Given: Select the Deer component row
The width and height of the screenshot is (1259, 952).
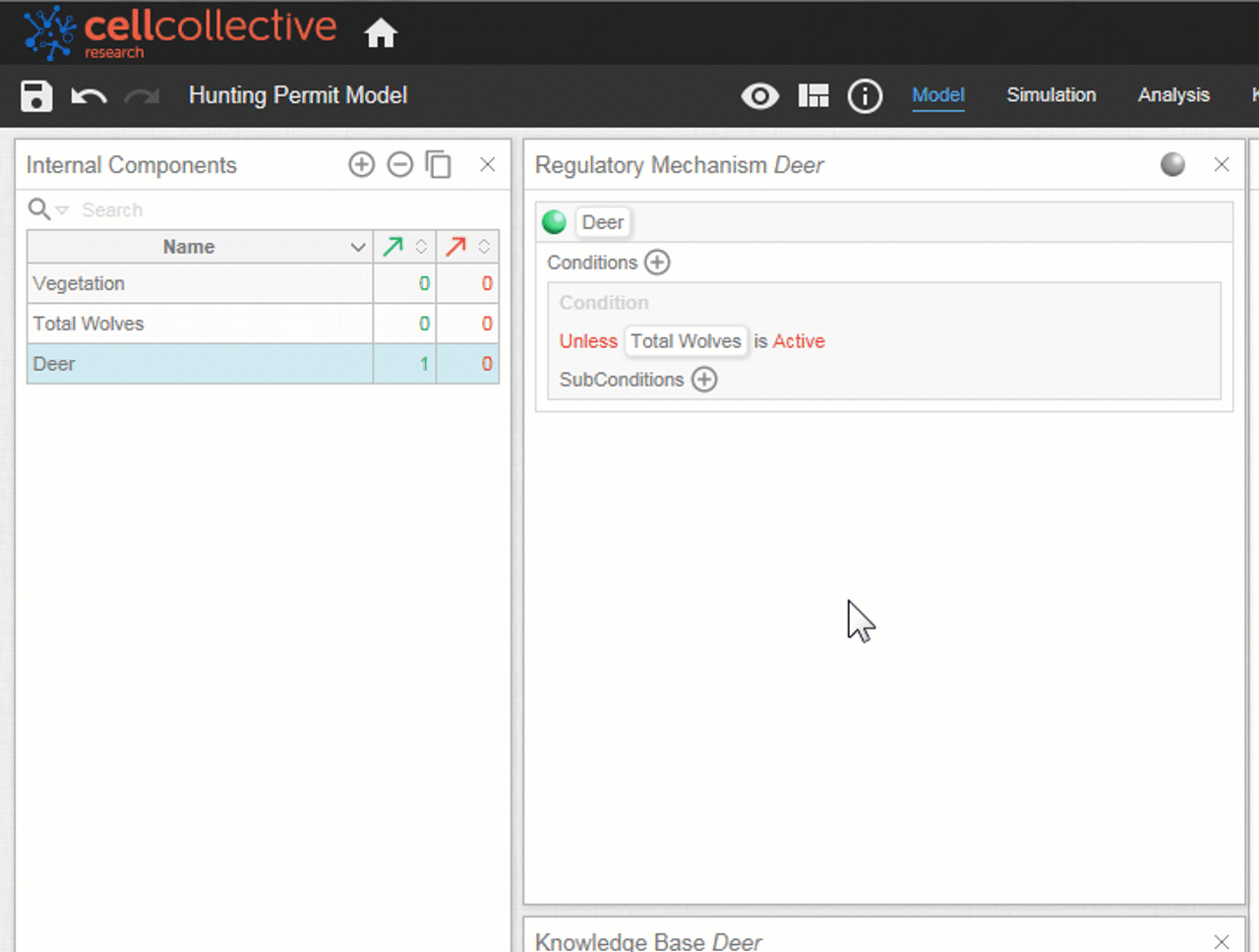Looking at the screenshot, I should click(x=263, y=364).
